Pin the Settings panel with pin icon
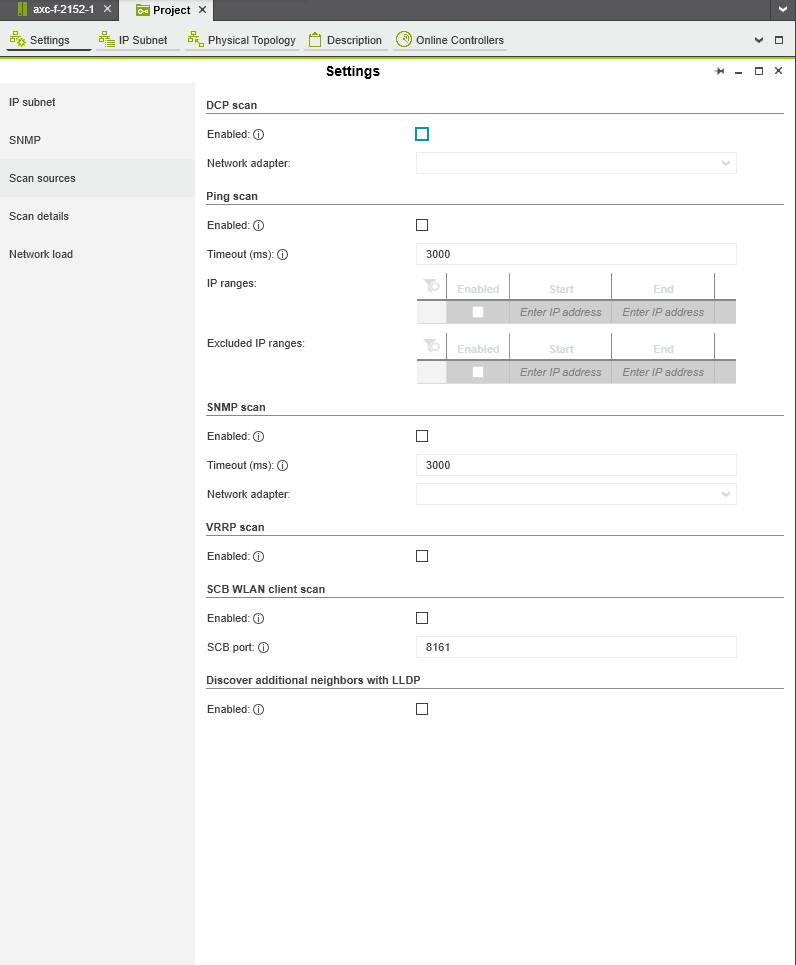 click(x=719, y=72)
